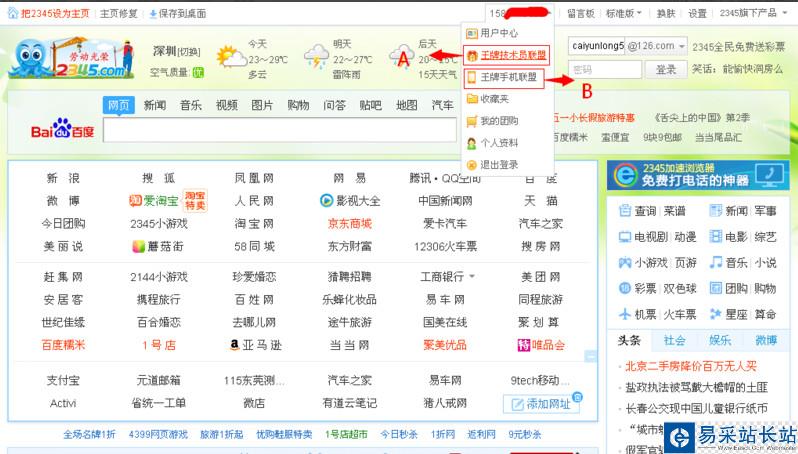Choose 王牌技术员联盟 in the user menu
Screen dimensions: 798x454
(x=514, y=55)
